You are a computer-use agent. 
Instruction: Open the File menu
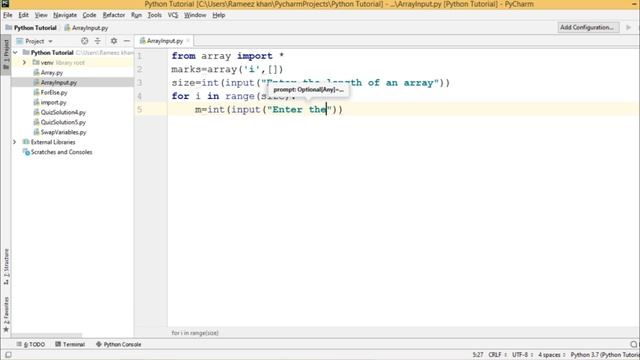[8, 15]
